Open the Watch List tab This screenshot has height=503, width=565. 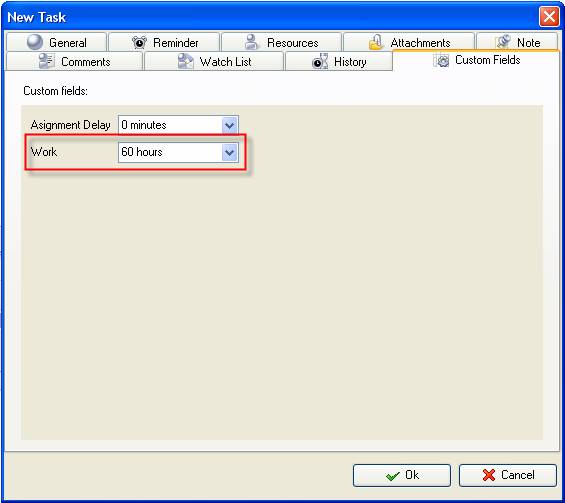pos(214,61)
